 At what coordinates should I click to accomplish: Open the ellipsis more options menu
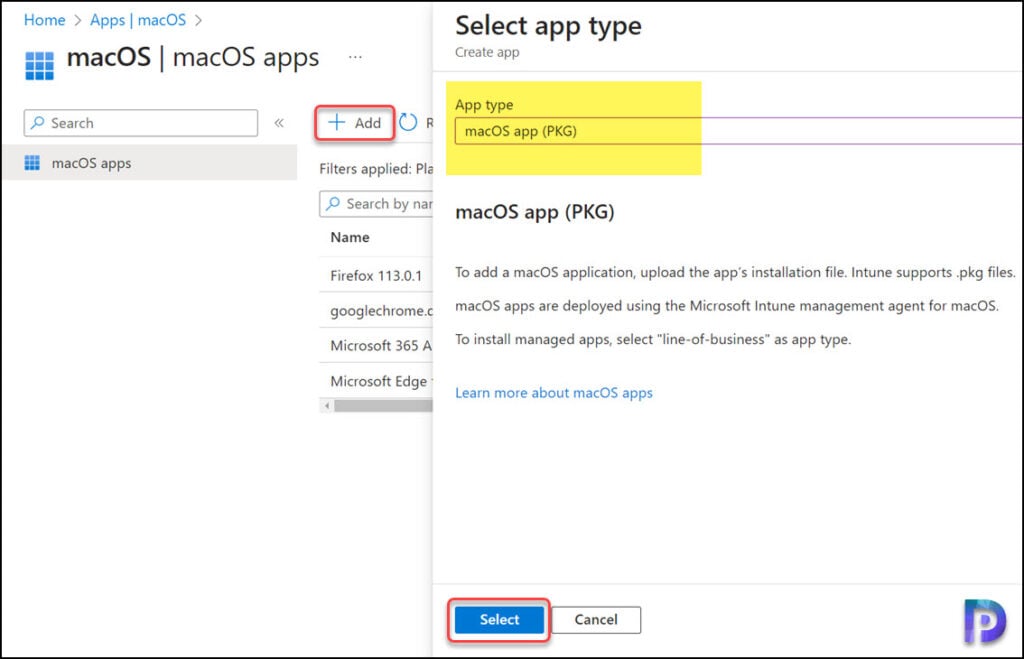pos(355,57)
